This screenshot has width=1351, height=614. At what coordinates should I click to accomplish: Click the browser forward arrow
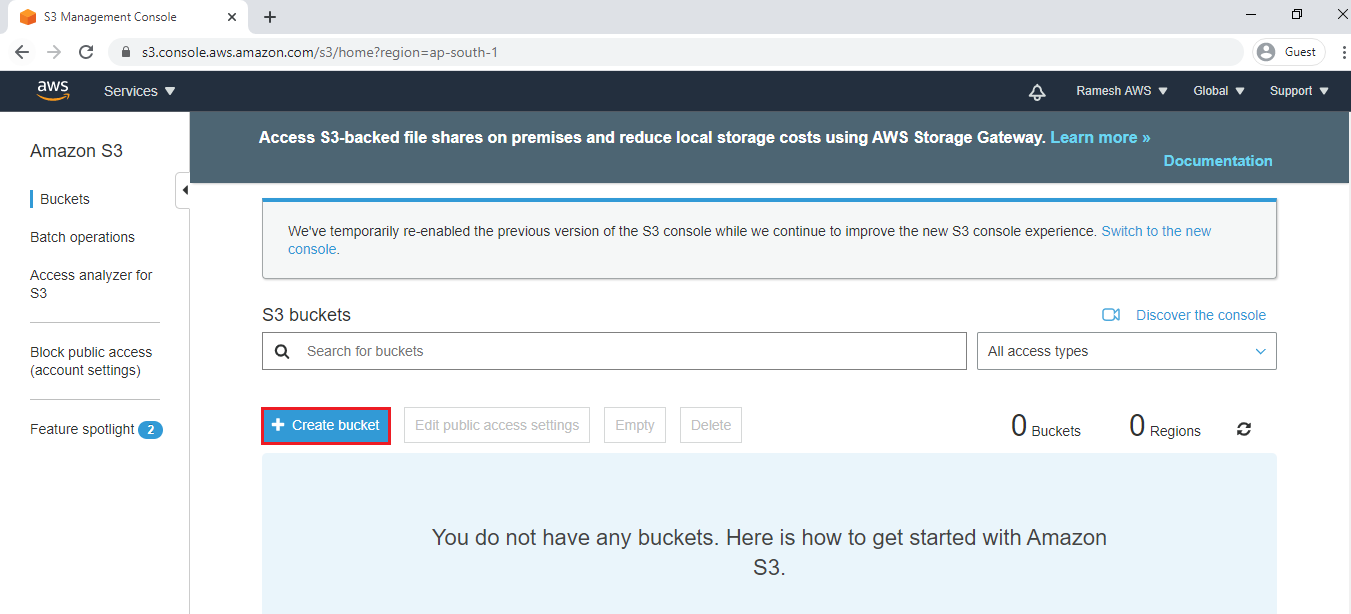(x=54, y=52)
